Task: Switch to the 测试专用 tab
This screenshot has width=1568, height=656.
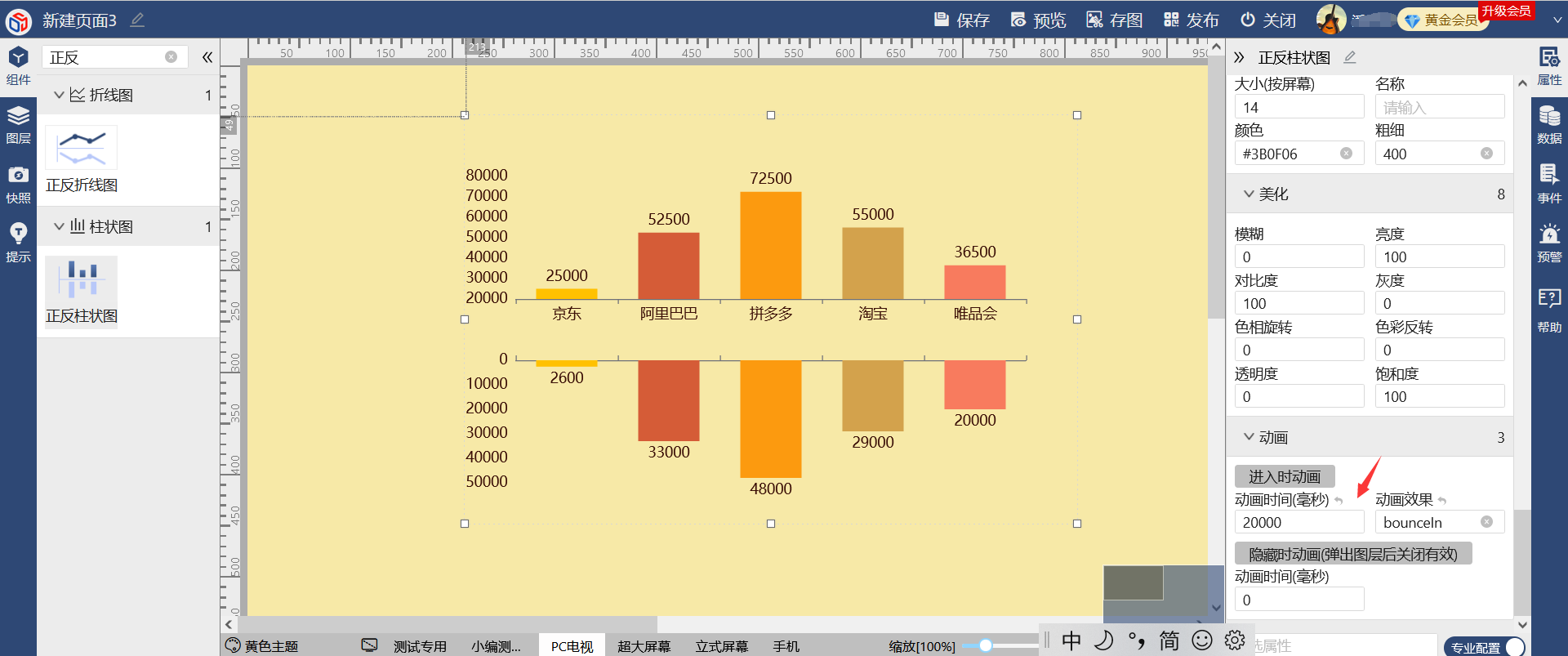Action: [x=420, y=646]
